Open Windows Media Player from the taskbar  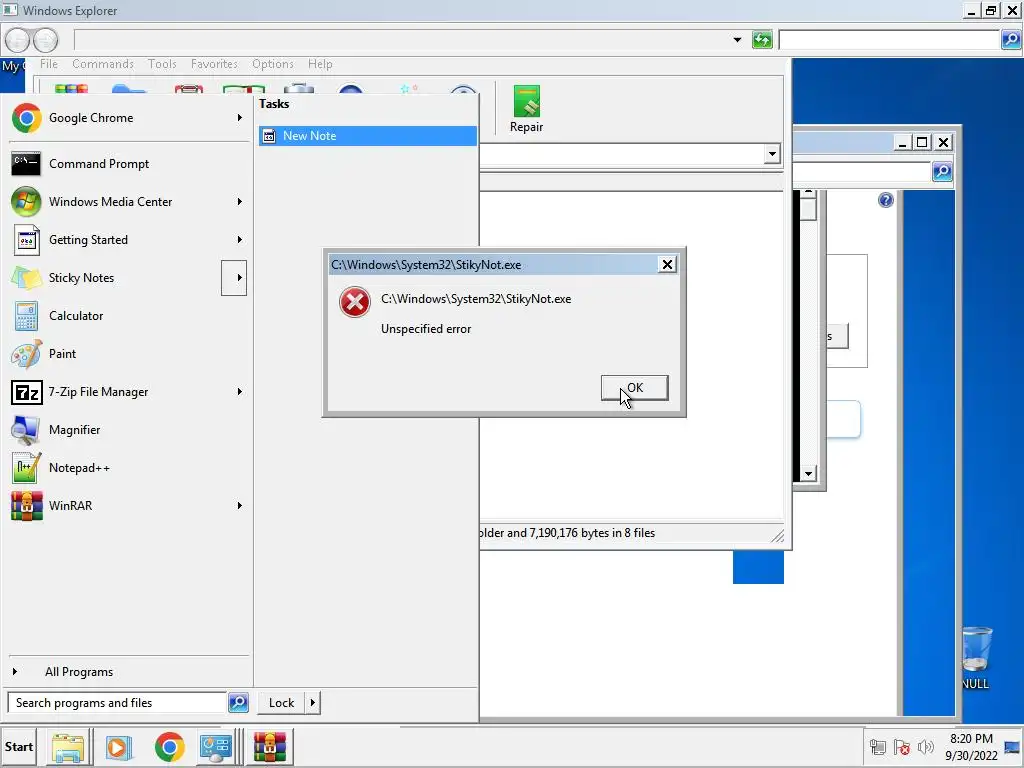[119, 747]
